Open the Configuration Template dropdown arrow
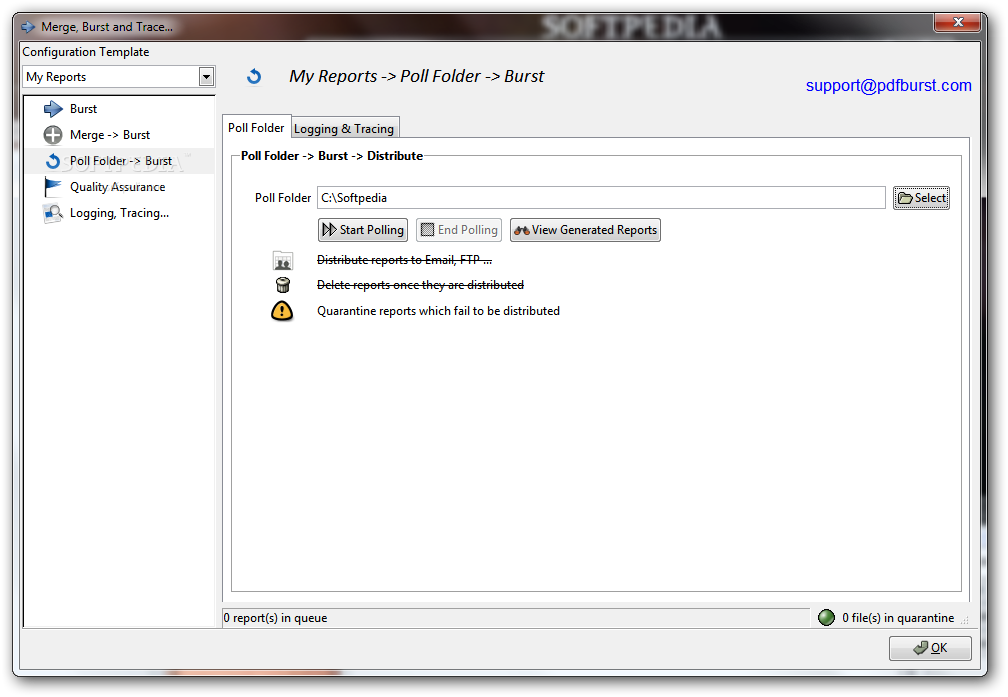The height and width of the screenshot is (697, 1008). (206, 77)
